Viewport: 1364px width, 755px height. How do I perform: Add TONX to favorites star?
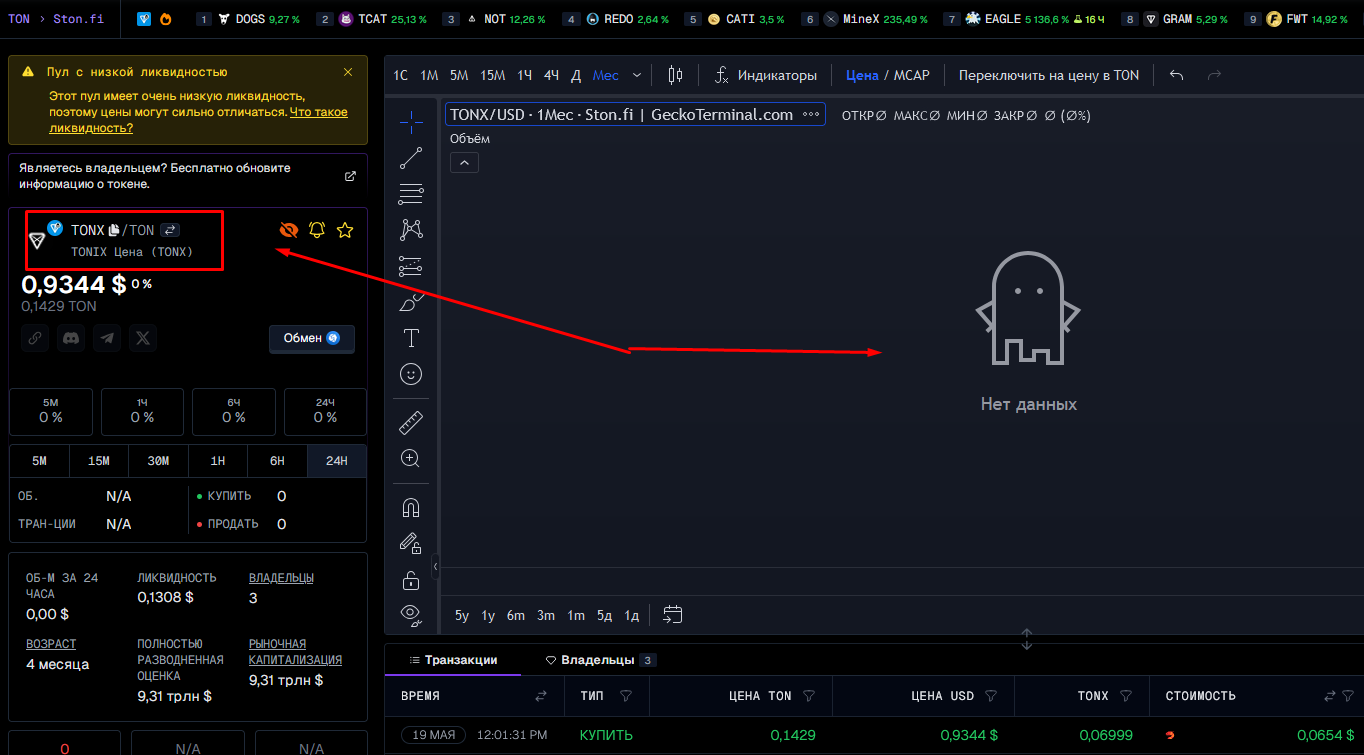pyautogui.click(x=345, y=231)
